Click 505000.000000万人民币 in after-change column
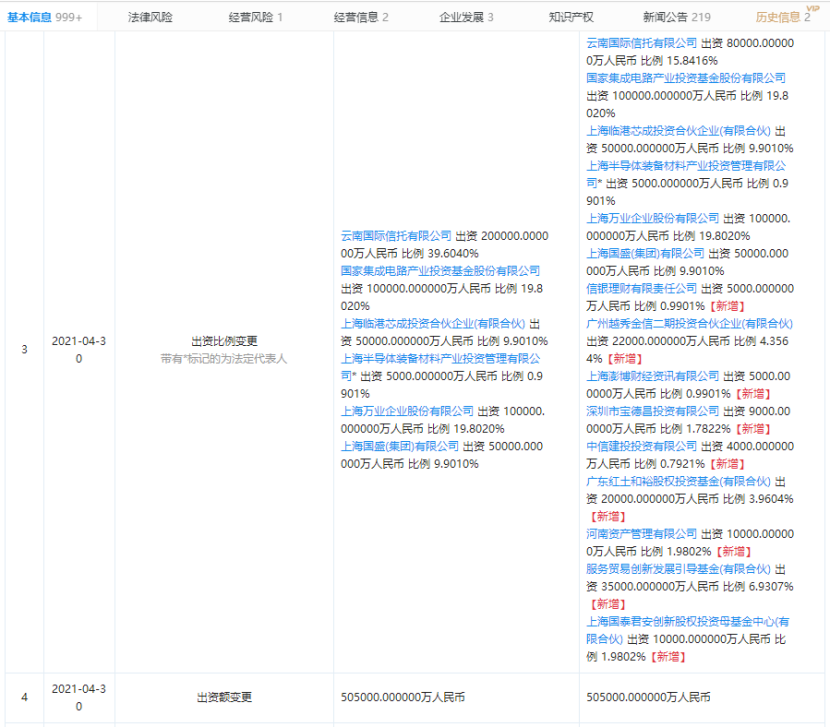This screenshot has height=728, width=830. tap(648, 697)
